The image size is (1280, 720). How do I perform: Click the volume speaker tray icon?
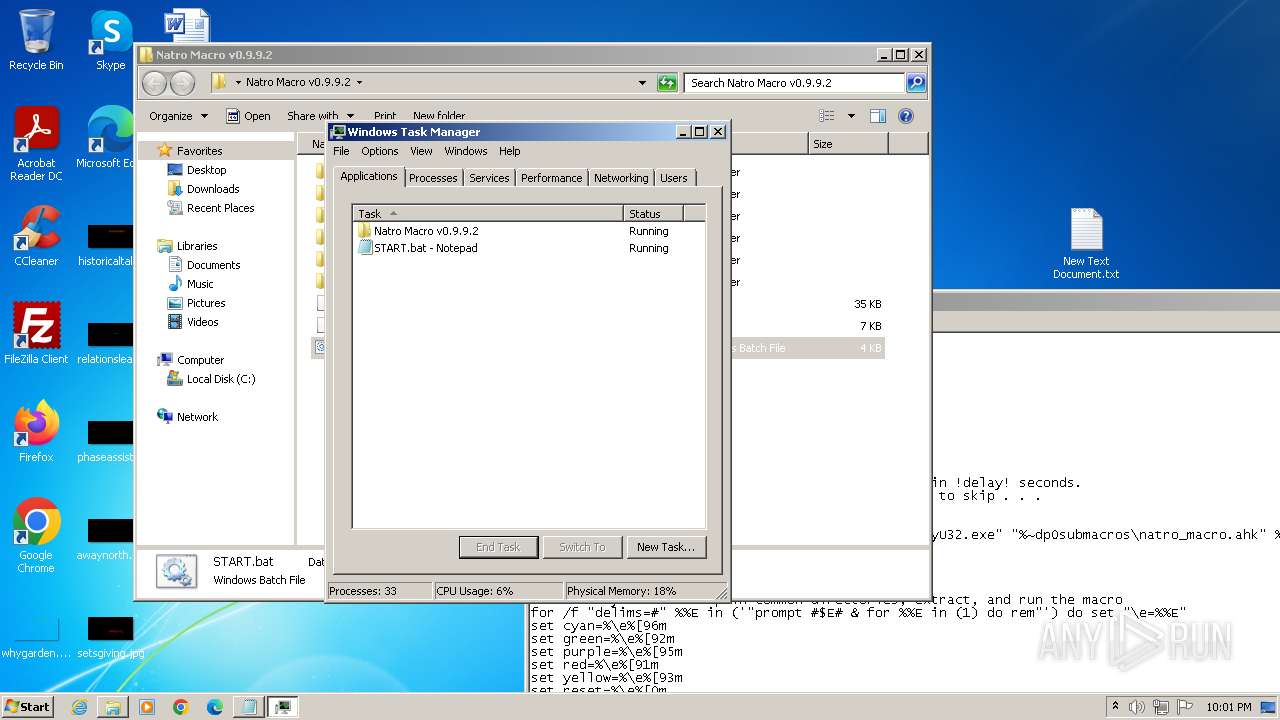pyautogui.click(x=1137, y=707)
